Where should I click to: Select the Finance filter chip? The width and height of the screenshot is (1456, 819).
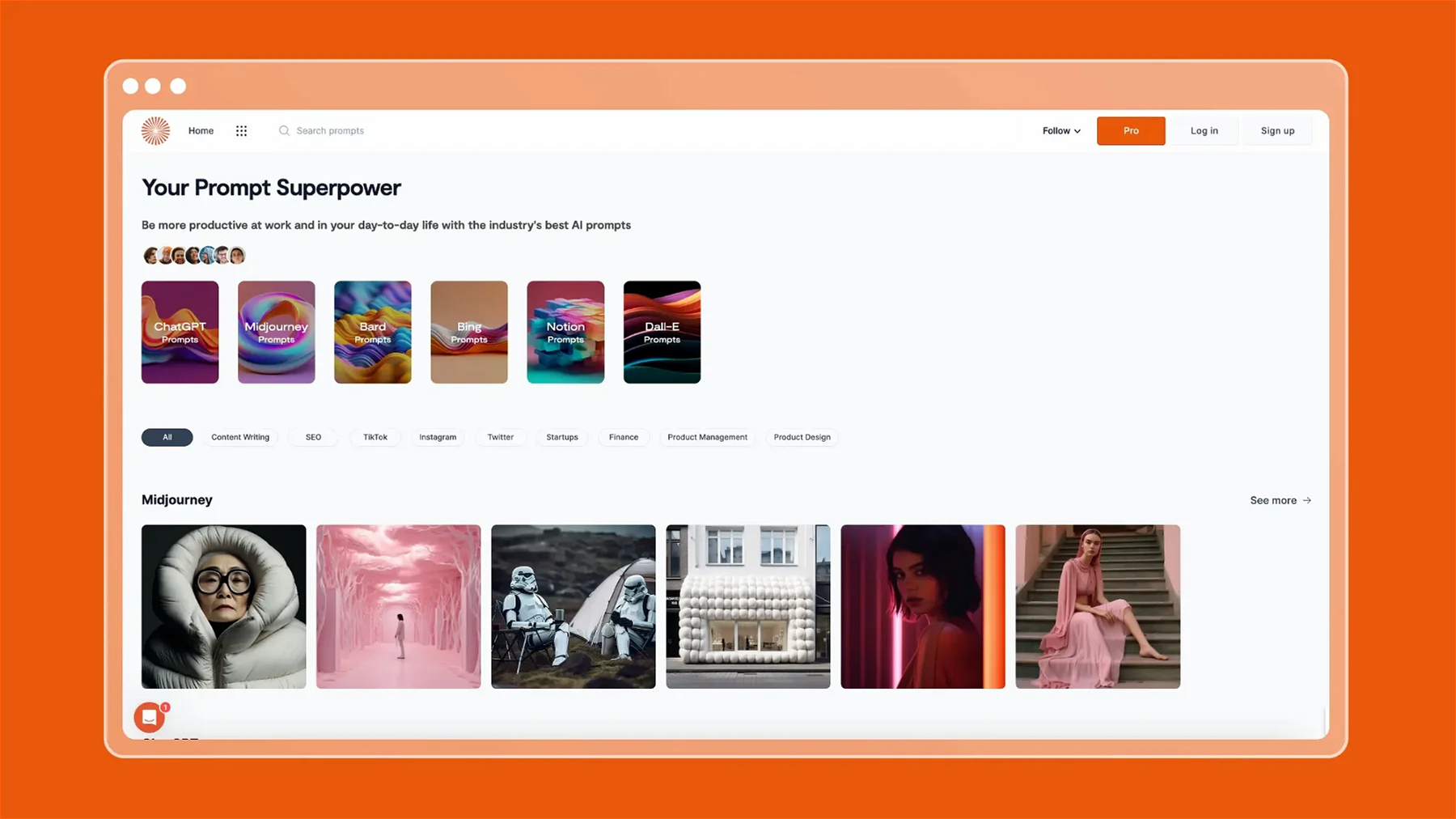(624, 437)
